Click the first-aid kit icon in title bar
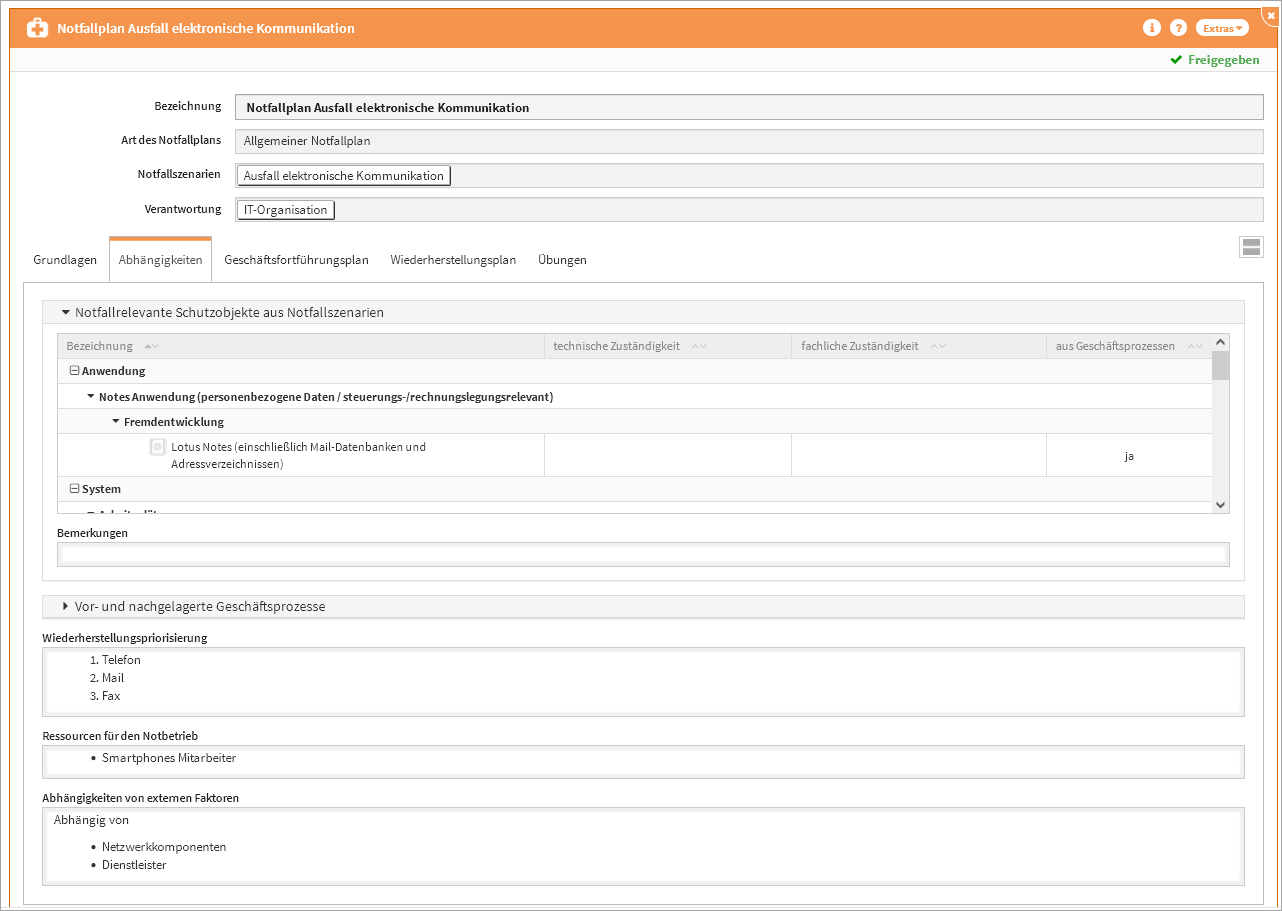 tap(37, 28)
